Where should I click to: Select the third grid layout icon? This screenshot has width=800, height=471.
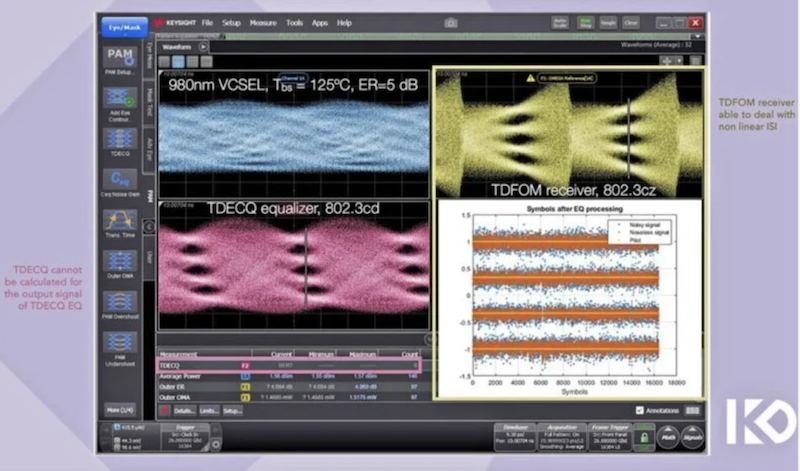pos(192,62)
